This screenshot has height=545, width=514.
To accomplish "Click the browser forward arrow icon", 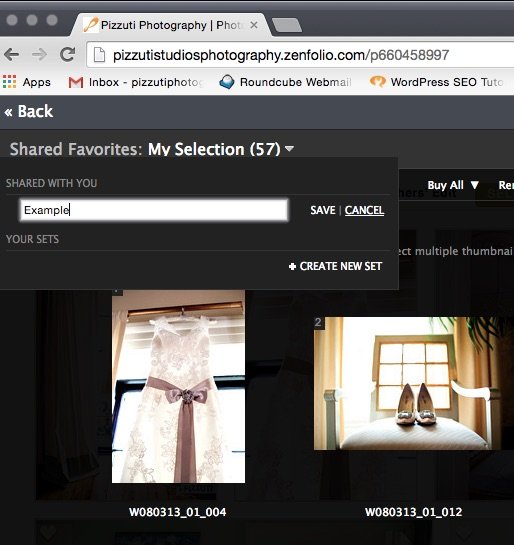I will point(39,55).
